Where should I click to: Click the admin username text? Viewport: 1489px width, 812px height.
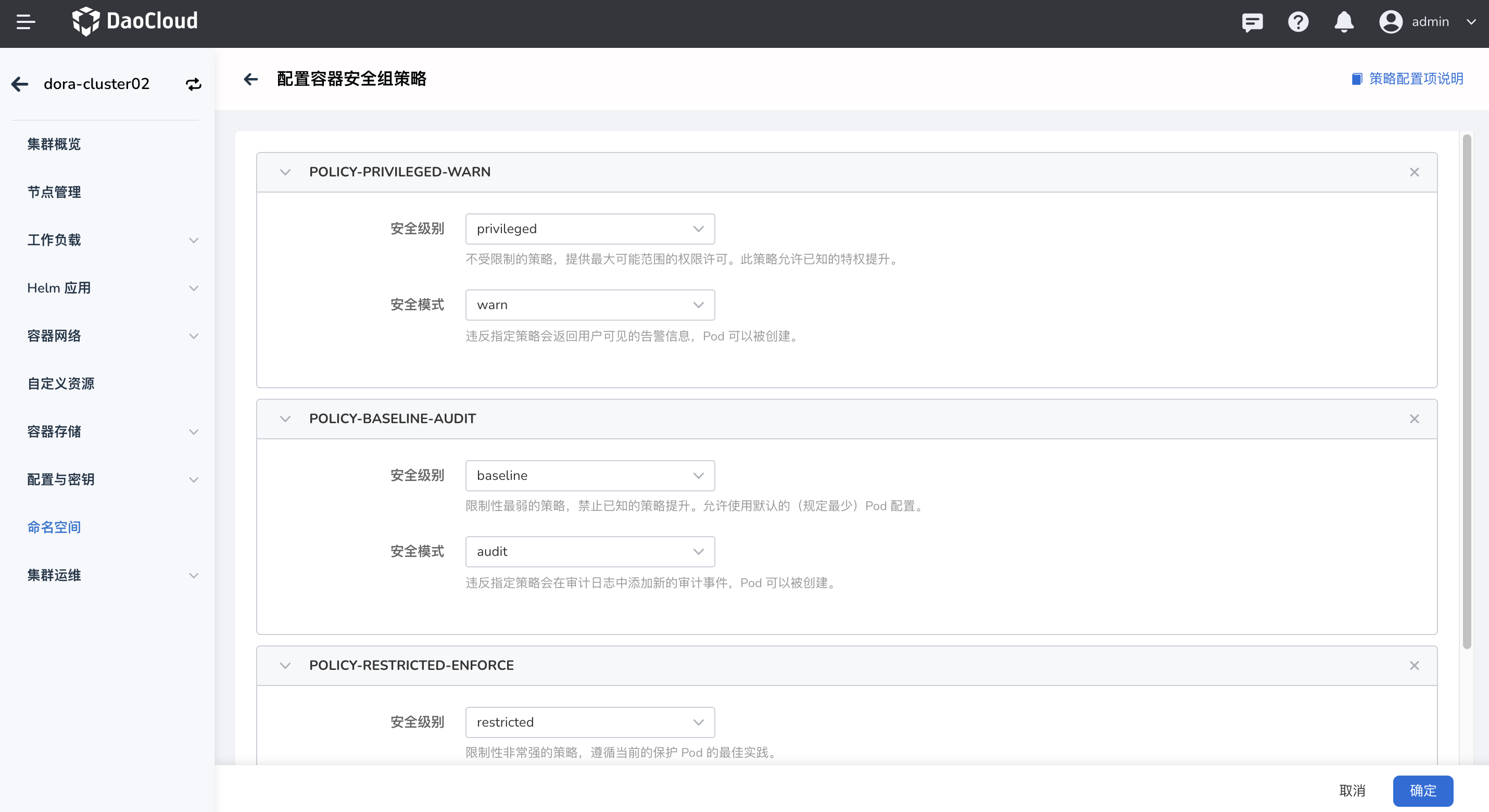(1430, 22)
